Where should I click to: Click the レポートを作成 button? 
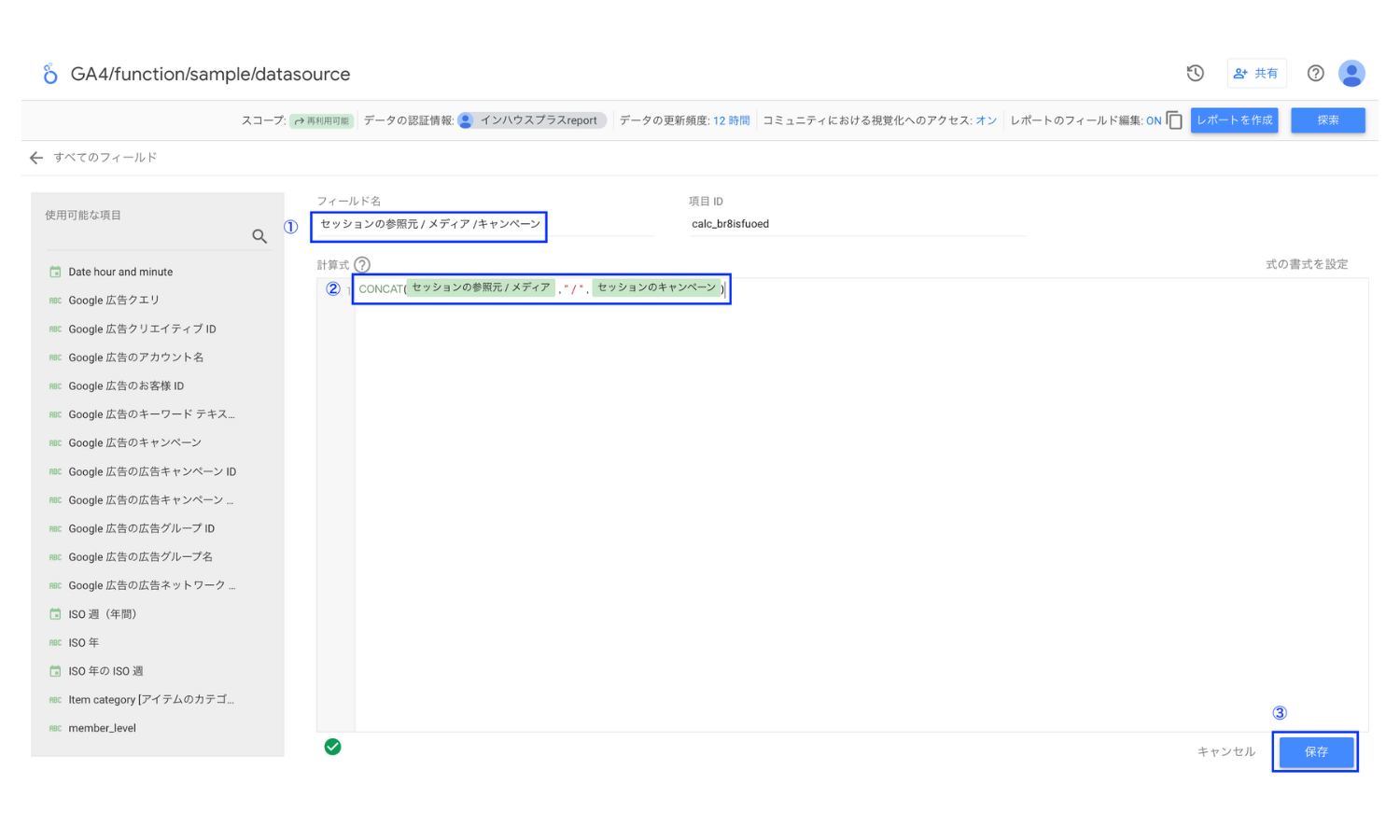(x=1234, y=120)
